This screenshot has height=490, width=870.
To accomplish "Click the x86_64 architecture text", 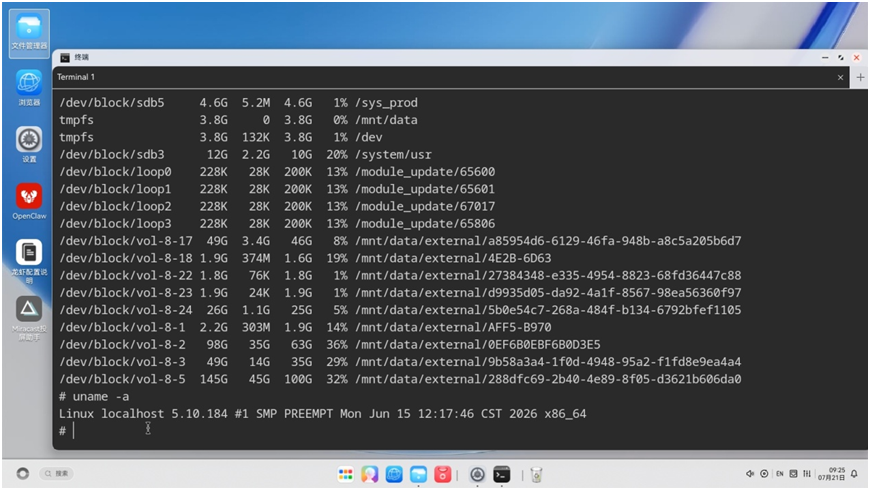I will [x=565, y=413].
